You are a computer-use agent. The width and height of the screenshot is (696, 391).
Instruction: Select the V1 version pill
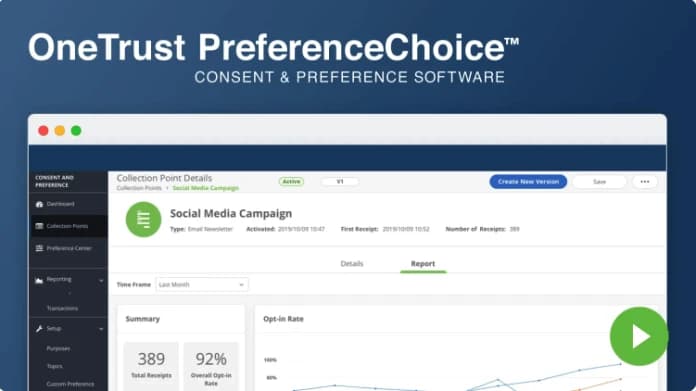[340, 182]
